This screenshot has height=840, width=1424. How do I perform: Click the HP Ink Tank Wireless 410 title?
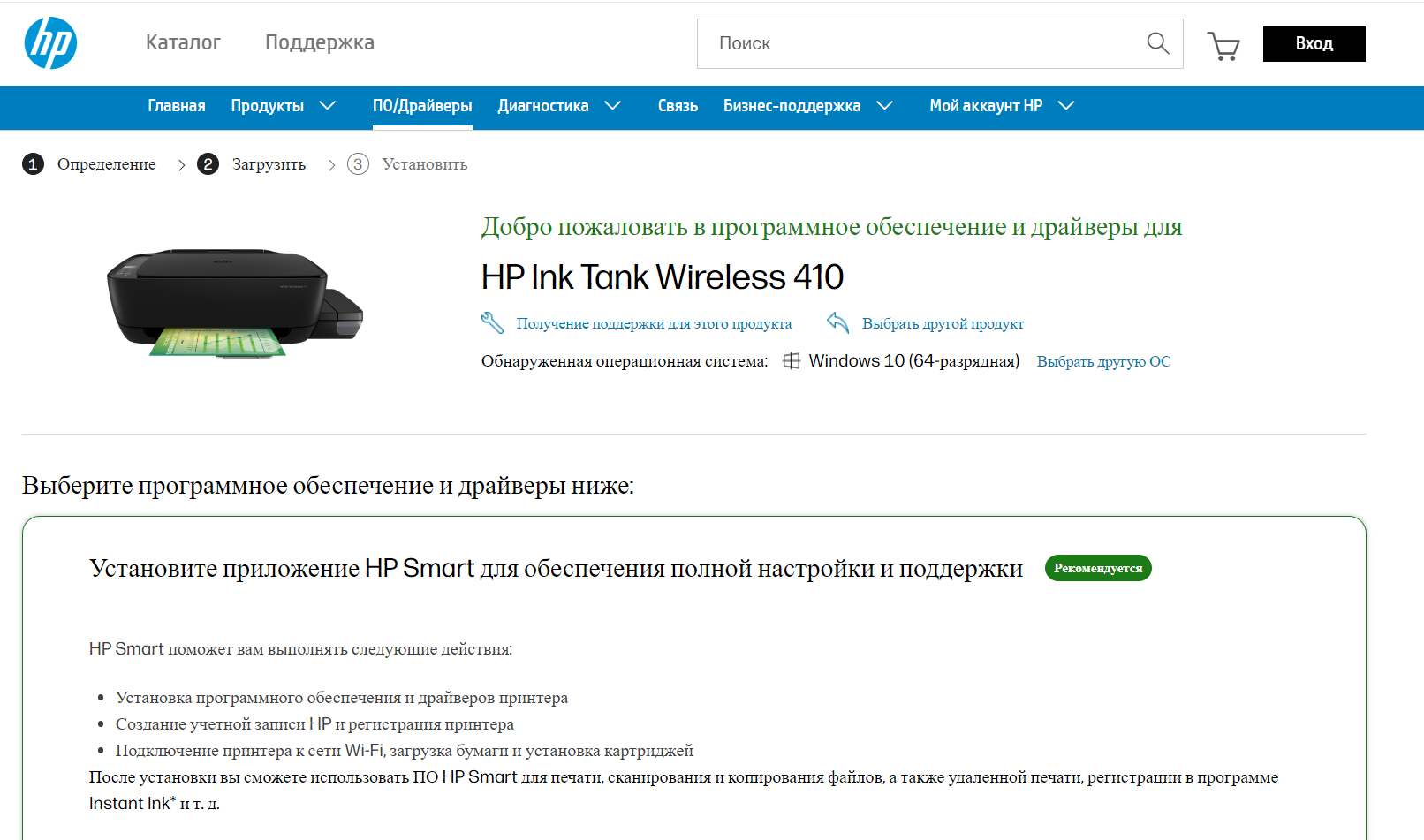pyautogui.click(x=663, y=277)
